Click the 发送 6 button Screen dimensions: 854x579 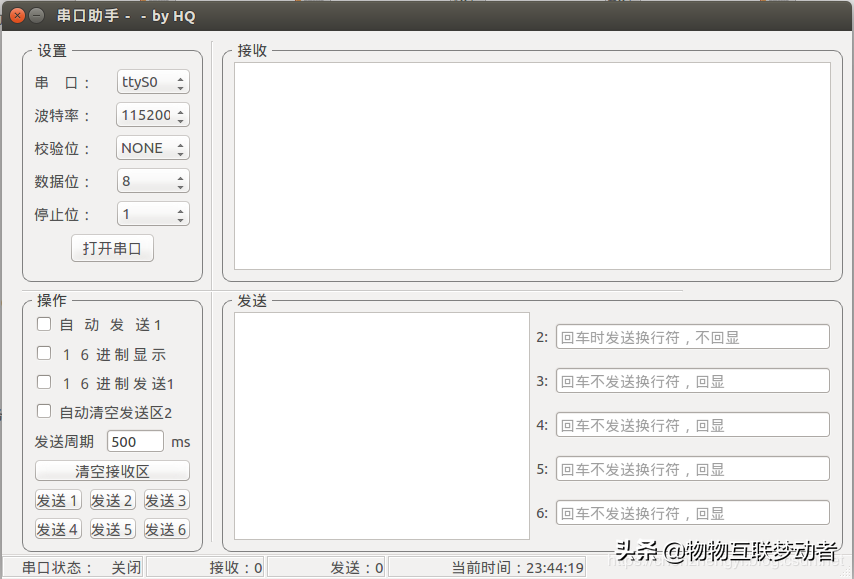pos(167,529)
